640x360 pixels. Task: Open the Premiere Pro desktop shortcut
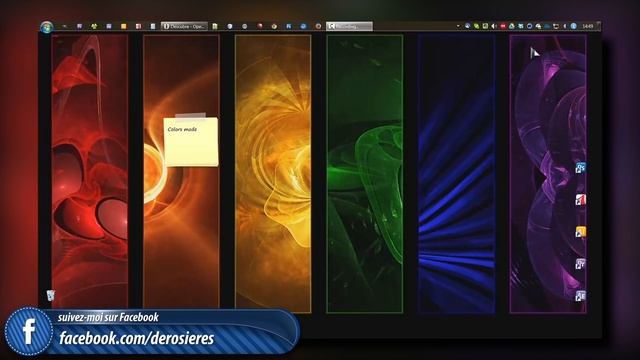580,264
